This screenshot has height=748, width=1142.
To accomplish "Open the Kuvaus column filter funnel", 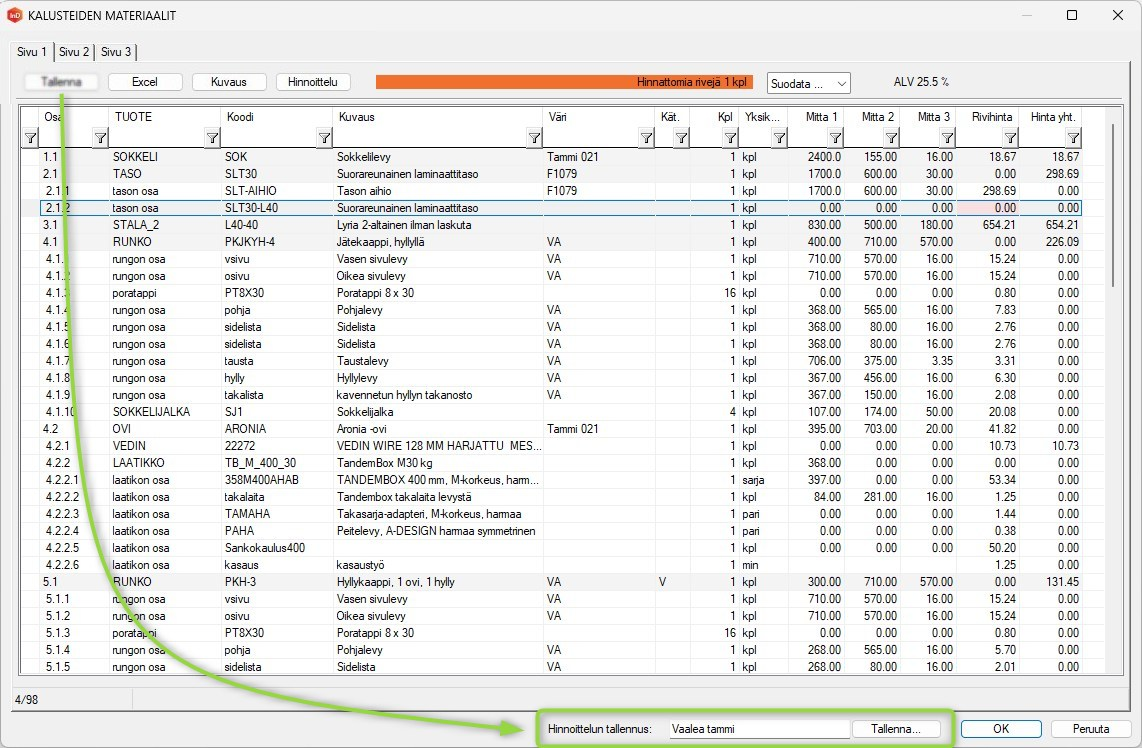I will (x=533, y=138).
